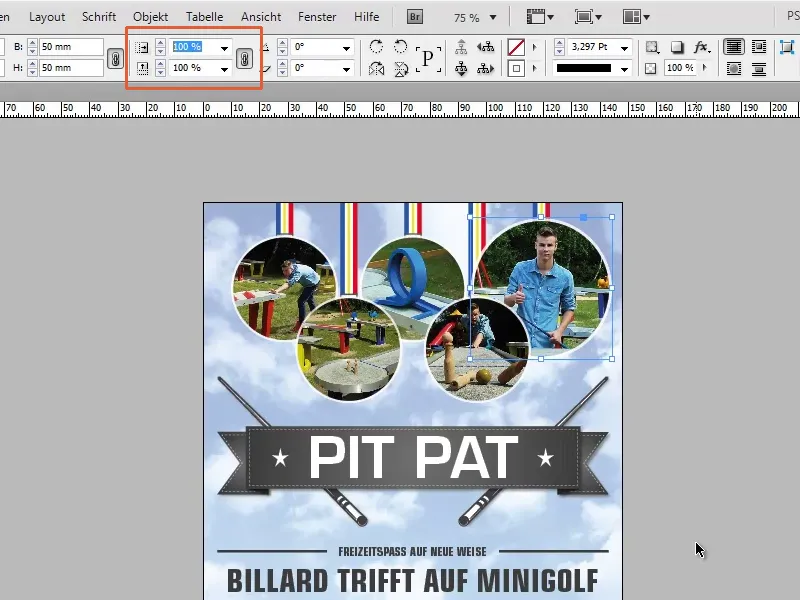Increase the scale percentage with the up stepper

tap(159, 41)
